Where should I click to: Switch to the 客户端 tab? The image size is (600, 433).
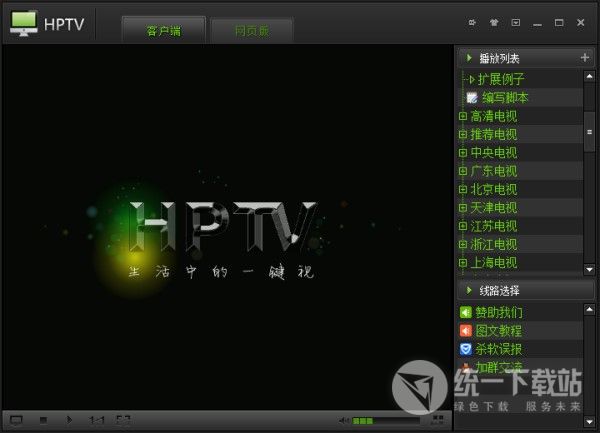pos(163,30)
